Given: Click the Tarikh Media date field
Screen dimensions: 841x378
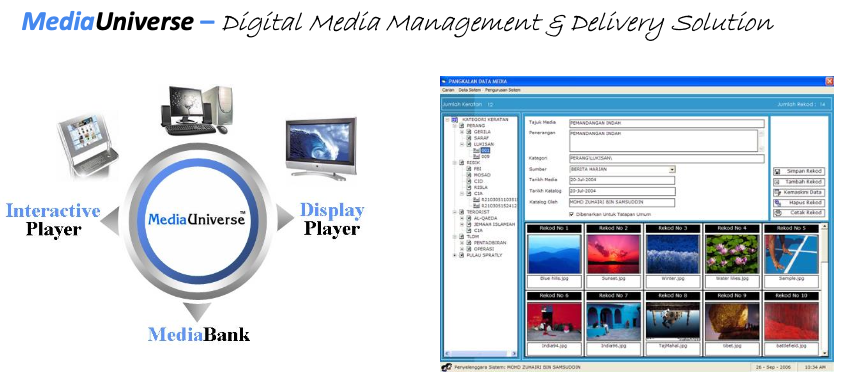Looking at the screenshot, I should 622,180.
